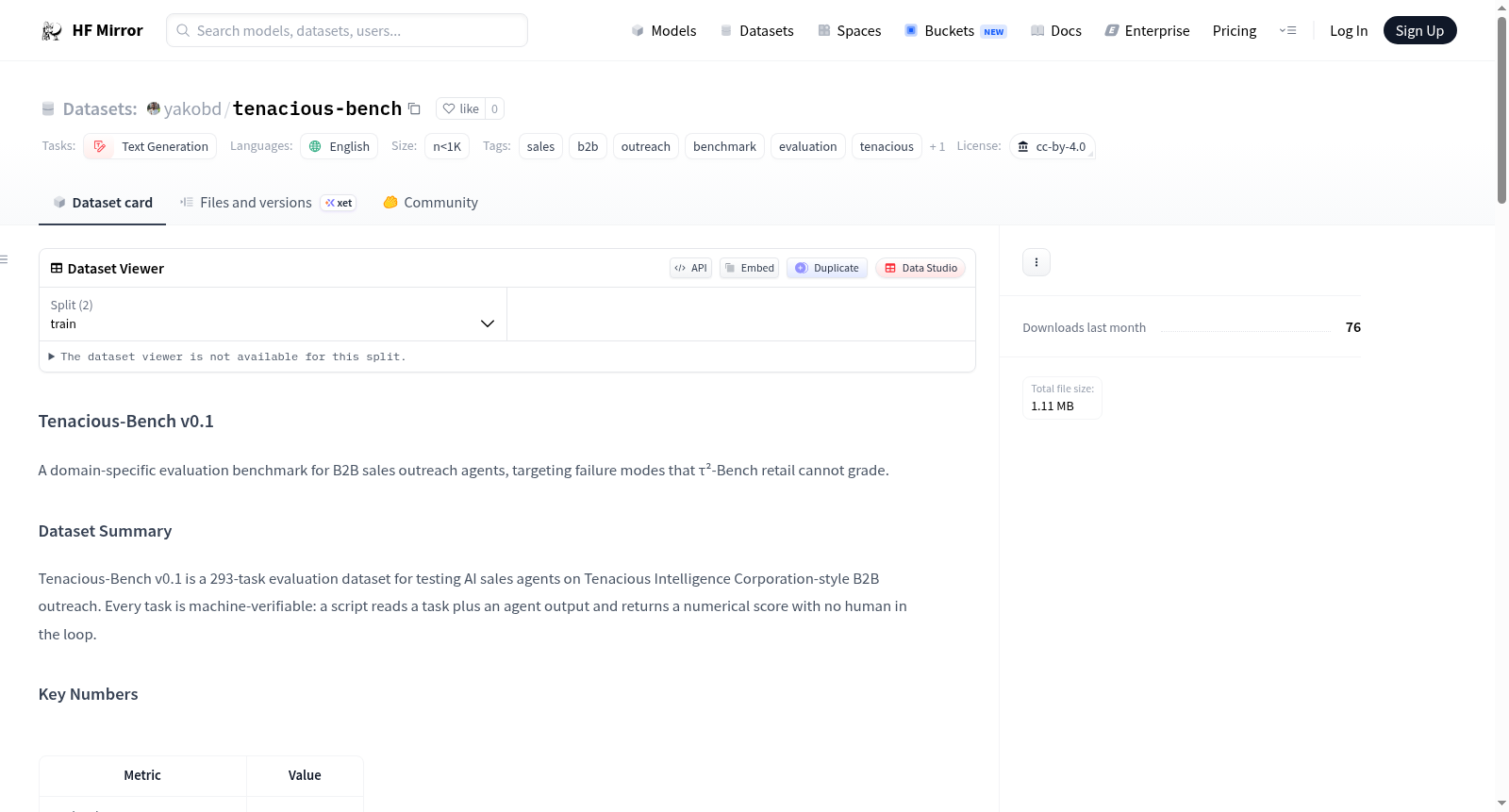Open the yakobd profile link

(192, 108)
